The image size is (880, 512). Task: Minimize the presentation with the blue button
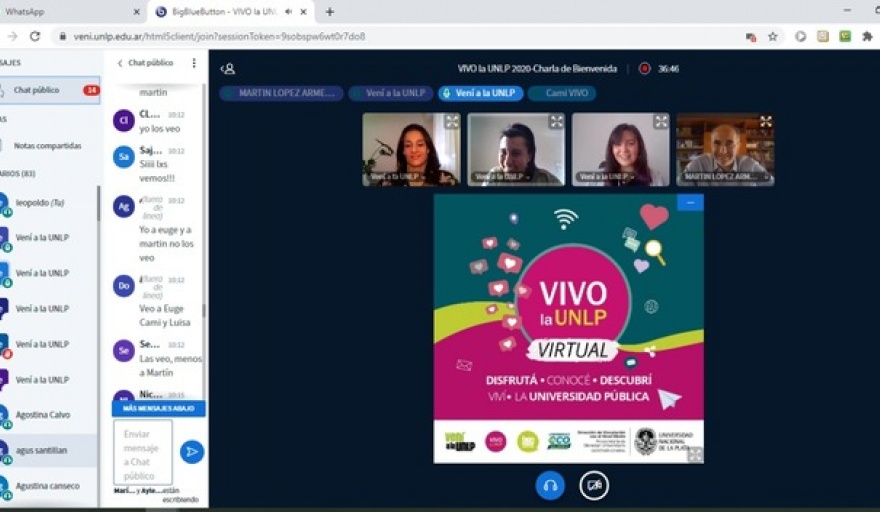(x=690, y=203)
